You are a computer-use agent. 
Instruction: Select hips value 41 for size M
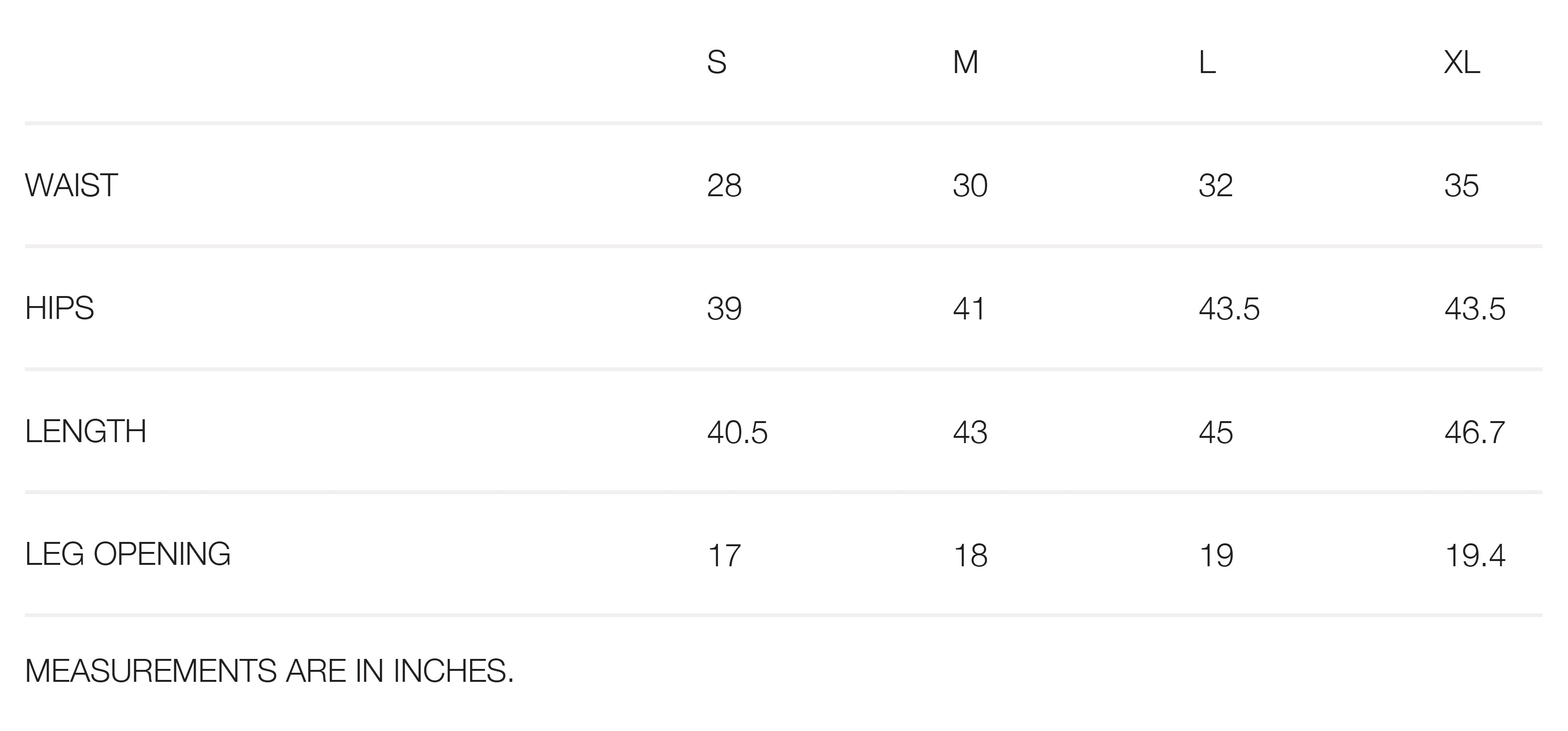coord(969,308)
